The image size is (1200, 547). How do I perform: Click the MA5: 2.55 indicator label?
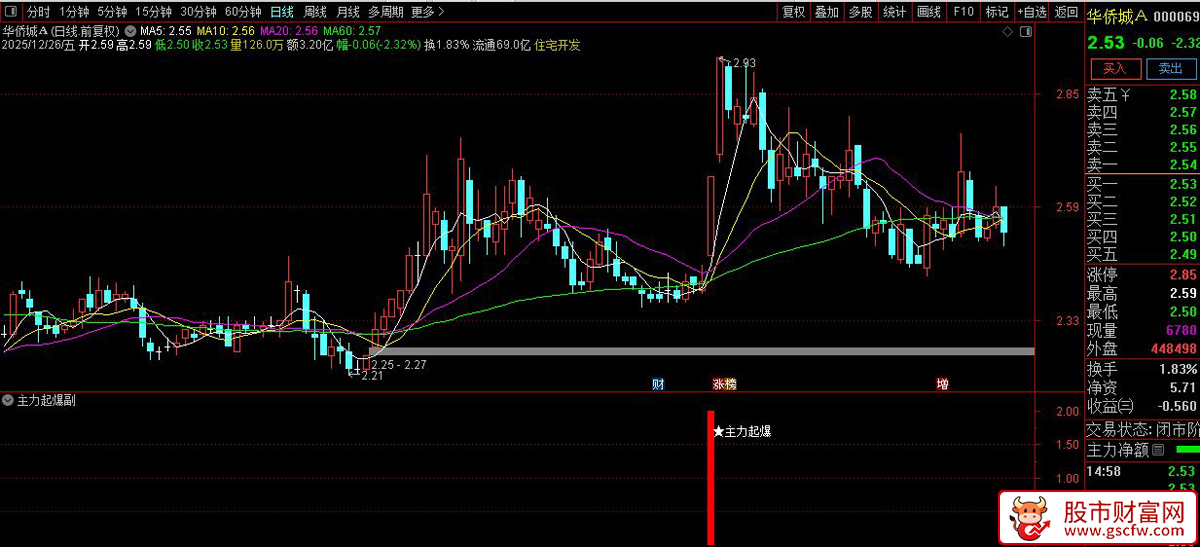point(164,31)
